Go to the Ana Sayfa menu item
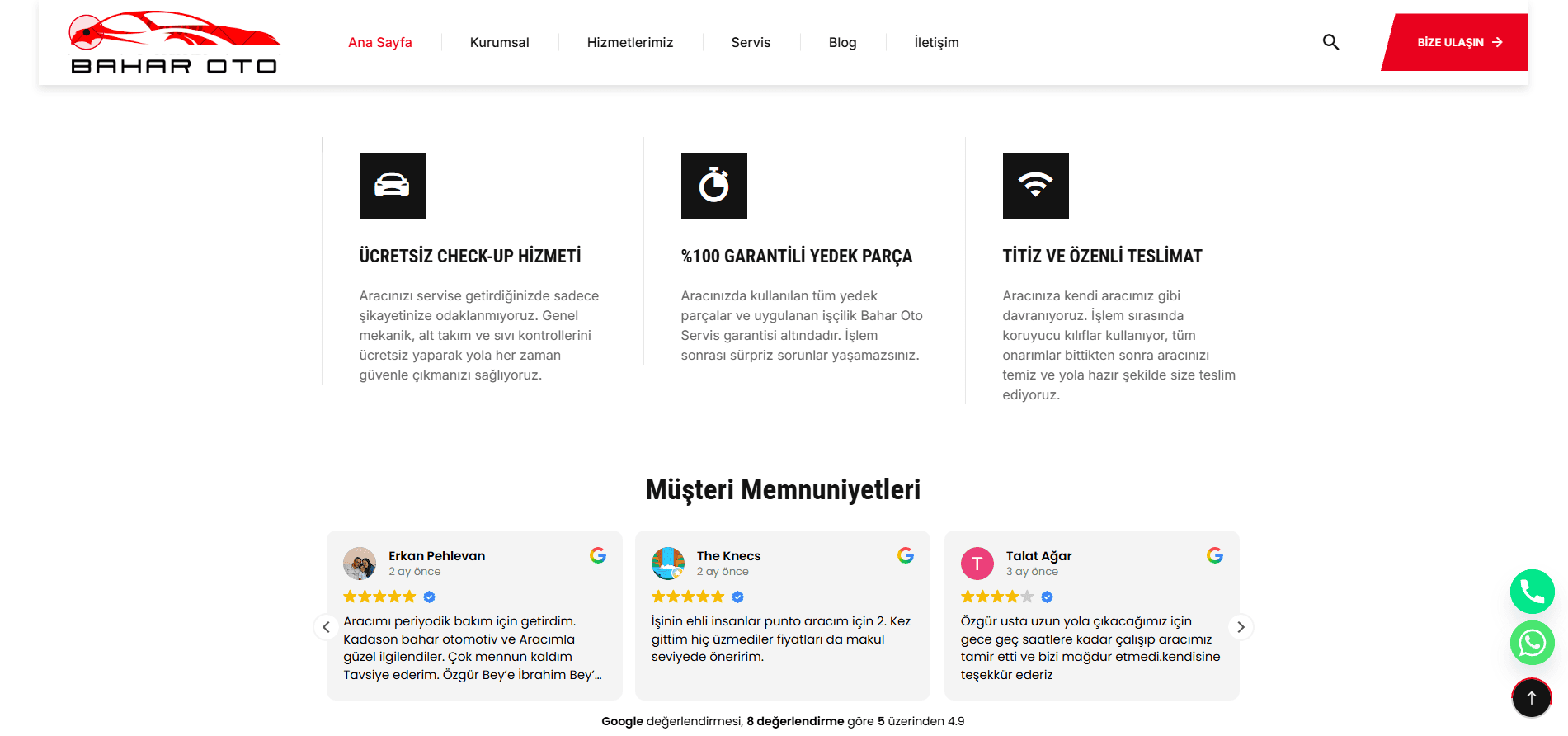1568x736 pixels. click(x=380, y=42)
